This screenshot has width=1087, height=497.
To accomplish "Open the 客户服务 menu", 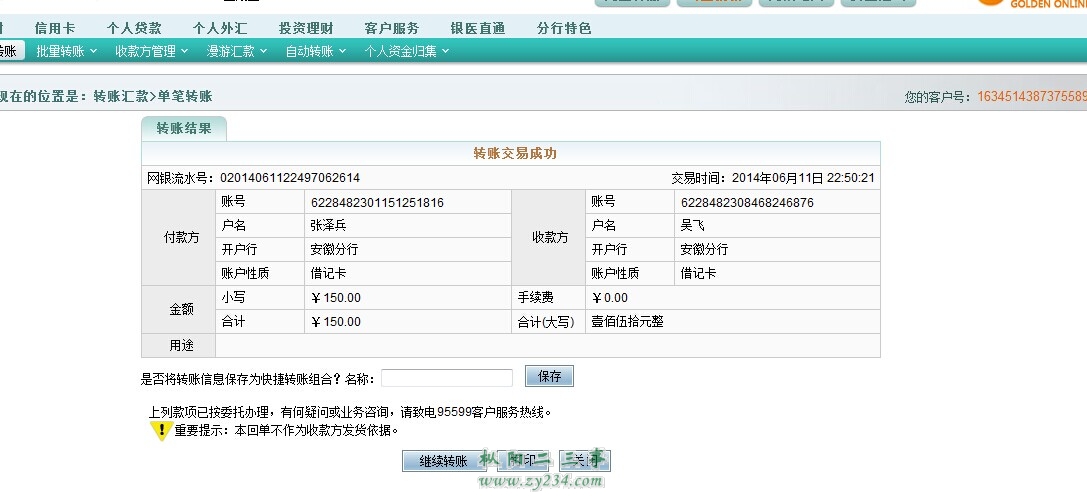I will click(392, 28).
